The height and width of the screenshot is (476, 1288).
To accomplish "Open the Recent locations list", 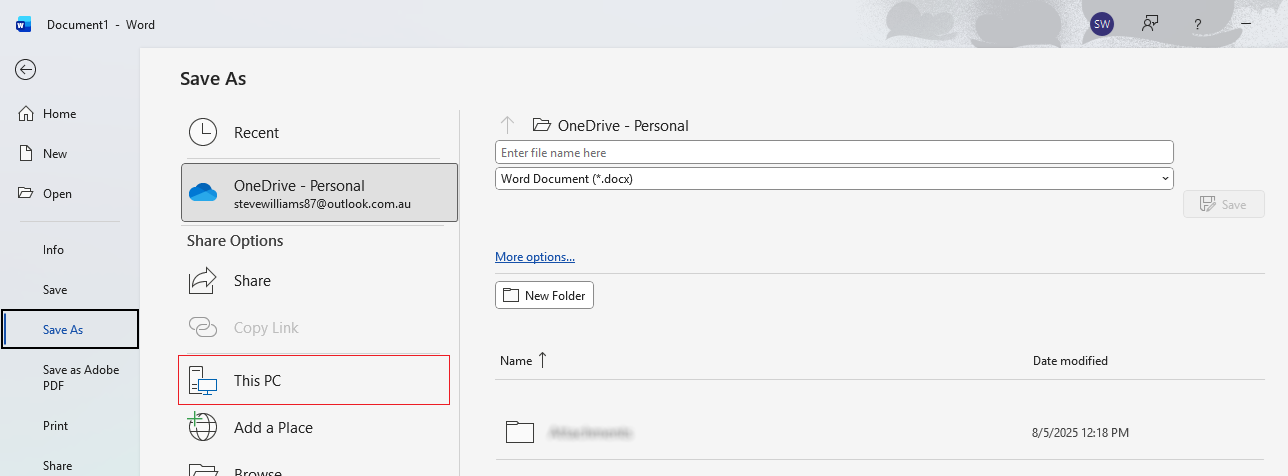I will click(256, 133).
